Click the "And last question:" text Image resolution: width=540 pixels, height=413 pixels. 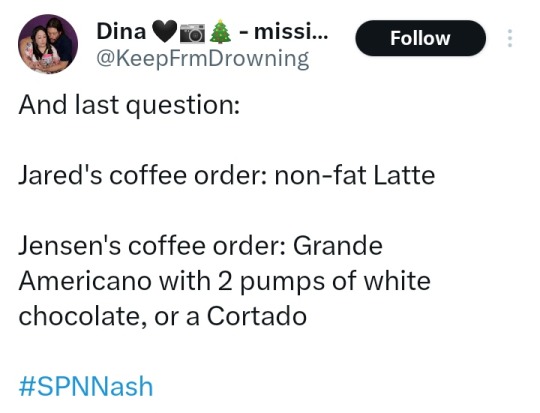click(x=129, y=105)
